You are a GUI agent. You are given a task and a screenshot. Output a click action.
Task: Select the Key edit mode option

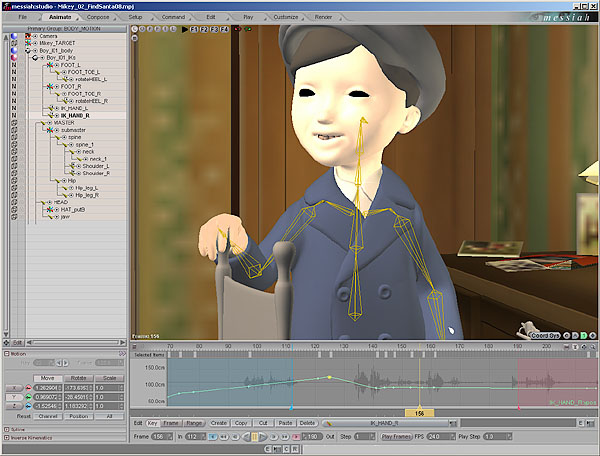[152, 423]
